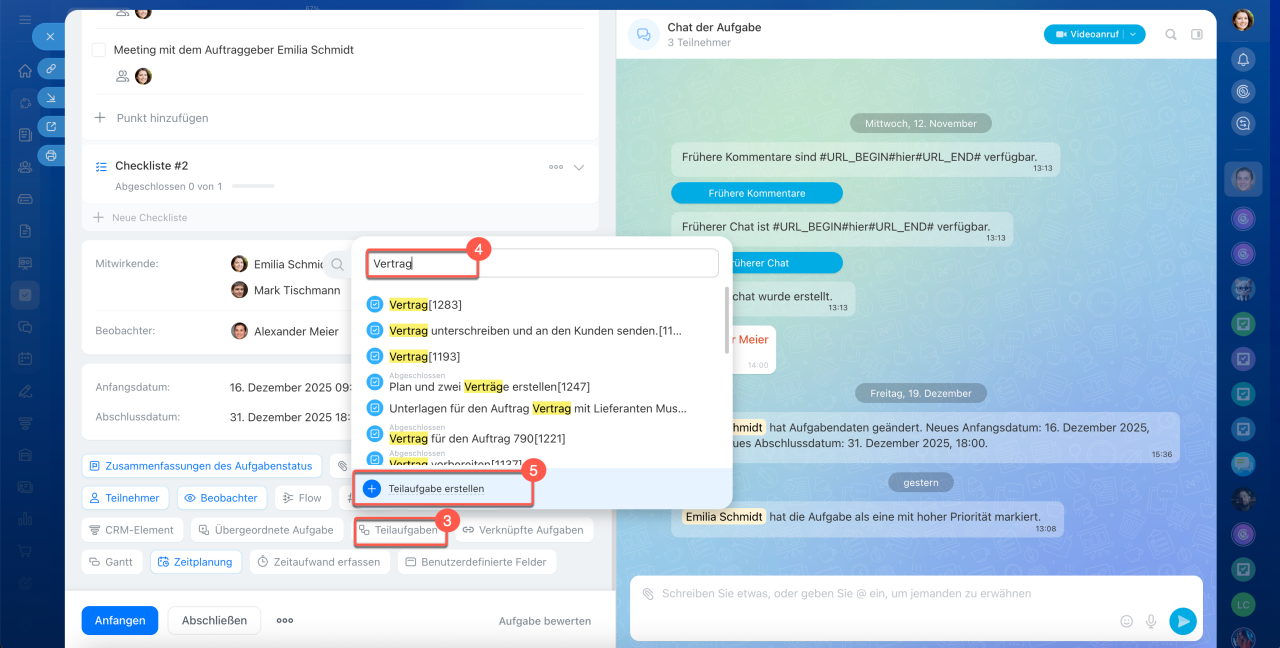Open the LC avatar chat in the right bar
The image size is (1280, 648).
(x=1243, y=605)
